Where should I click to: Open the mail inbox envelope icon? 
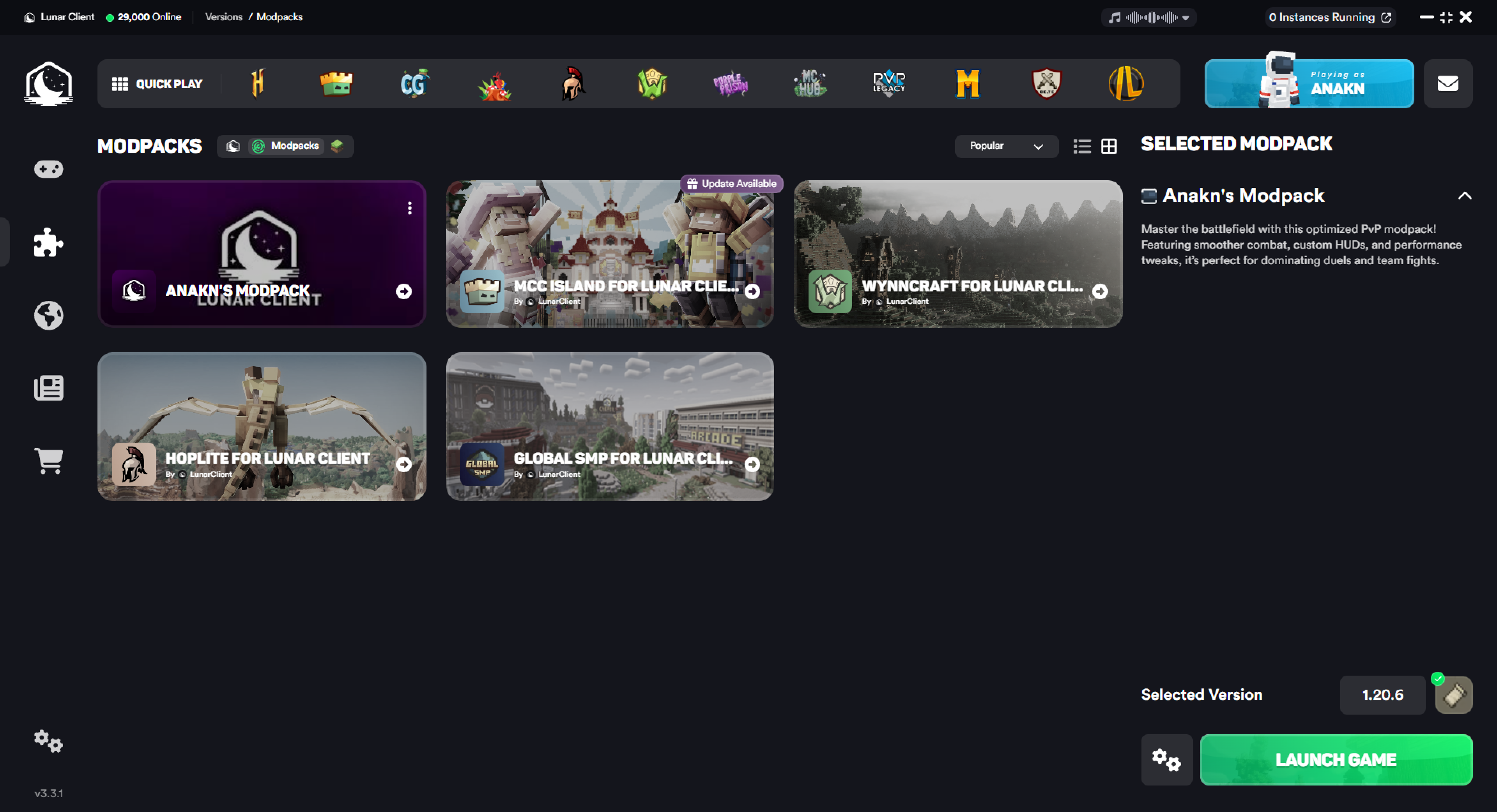click(1447, 84)
